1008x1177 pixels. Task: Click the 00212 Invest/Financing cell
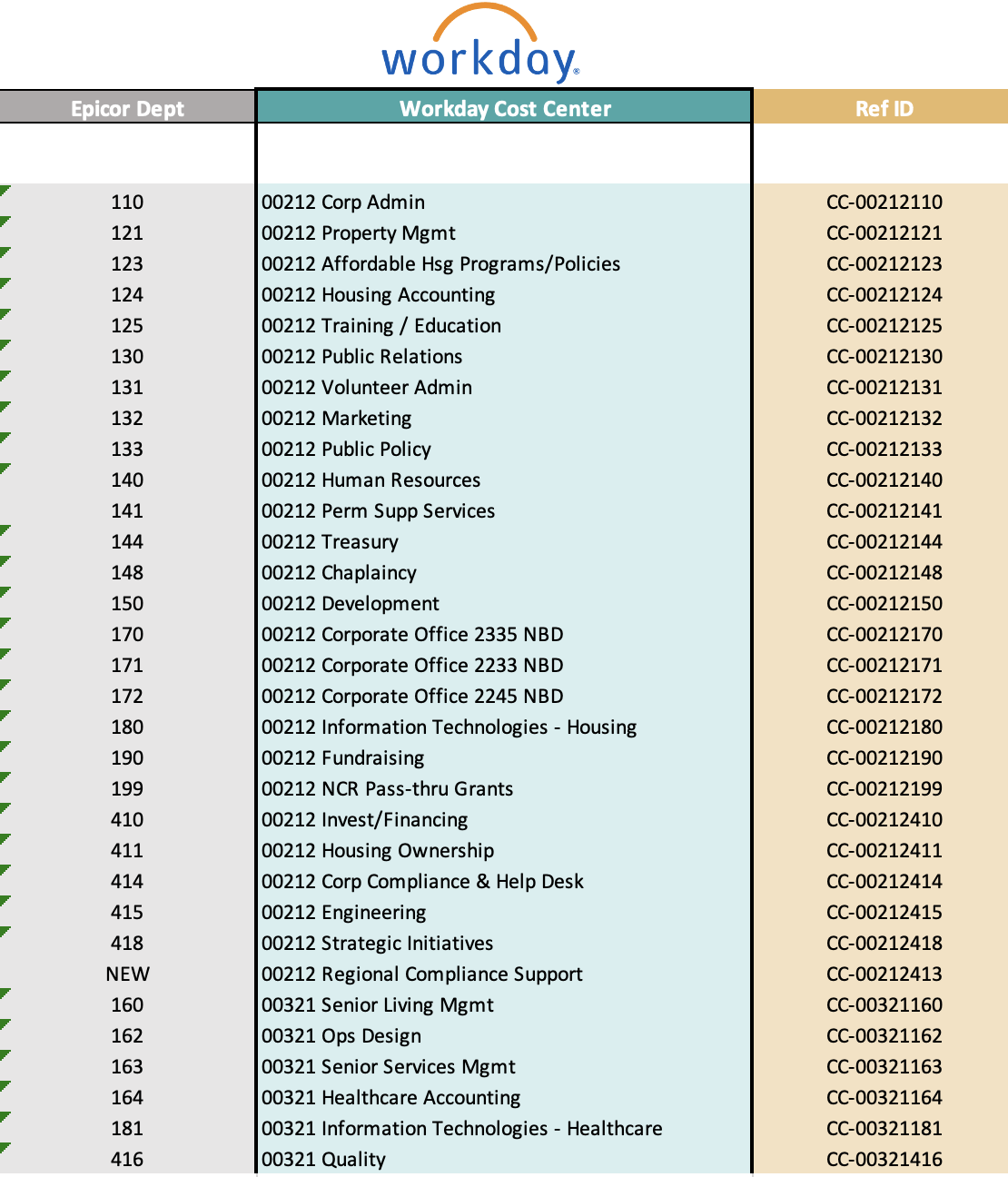pyautogui.click(x=505, y=819)
